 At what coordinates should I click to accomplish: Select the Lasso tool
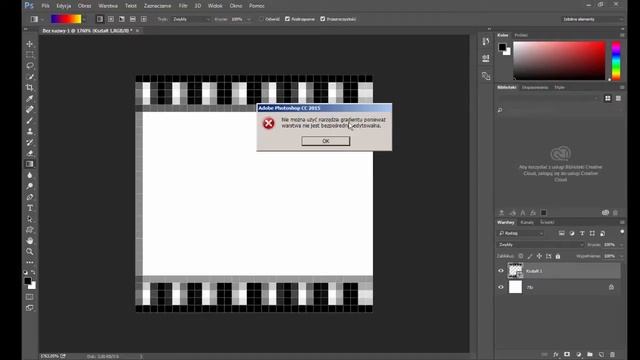click(30, 66)
